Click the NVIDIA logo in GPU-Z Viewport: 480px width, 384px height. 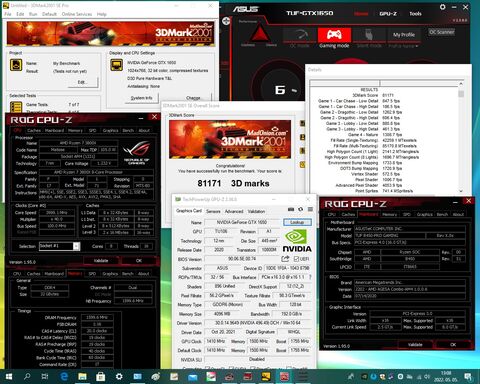(x=297, y=240)
